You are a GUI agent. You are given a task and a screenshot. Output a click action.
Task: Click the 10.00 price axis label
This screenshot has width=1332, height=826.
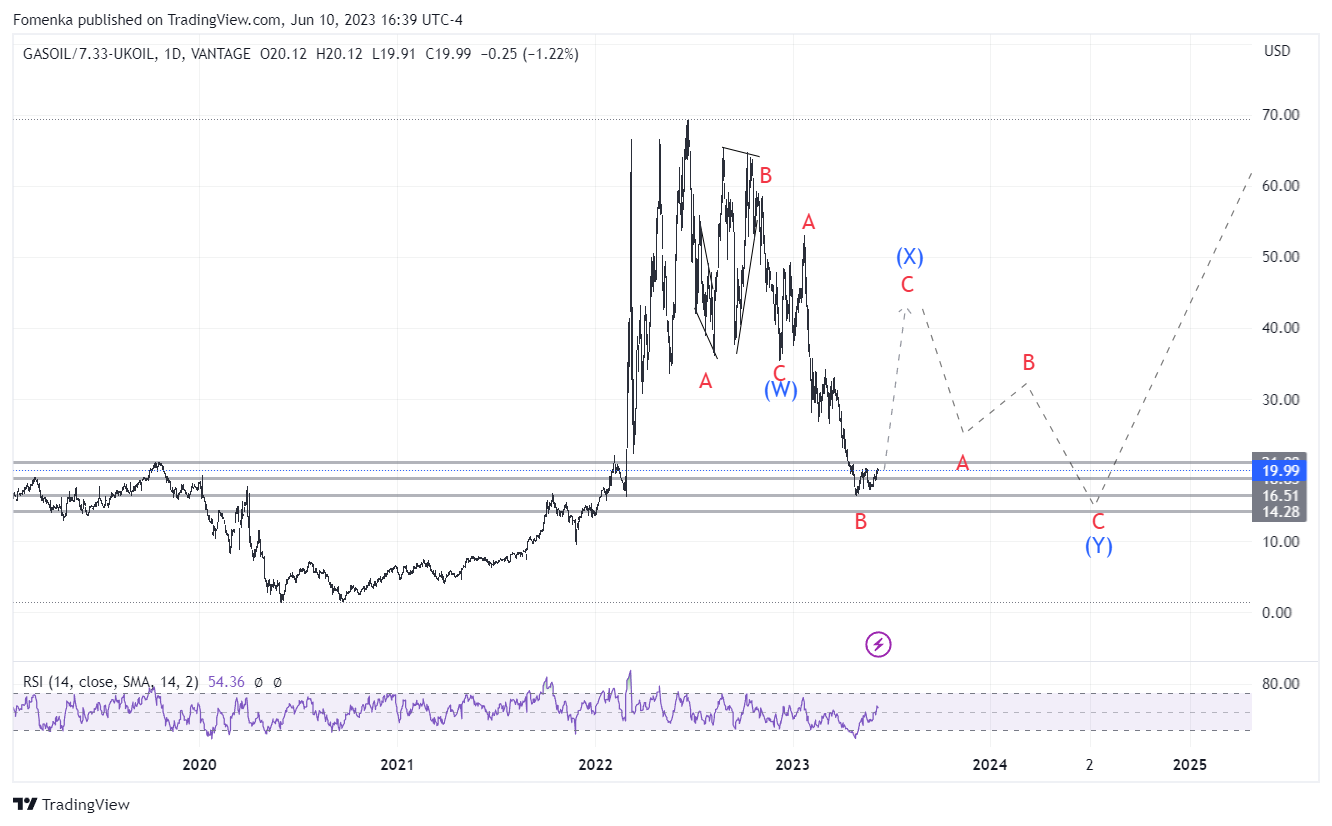(1283, 542)
